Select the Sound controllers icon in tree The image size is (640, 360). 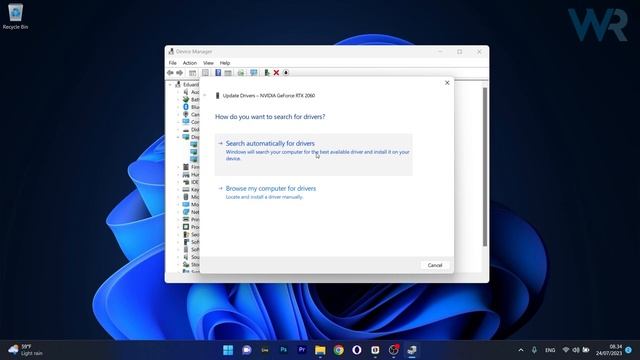coord(186,257)
